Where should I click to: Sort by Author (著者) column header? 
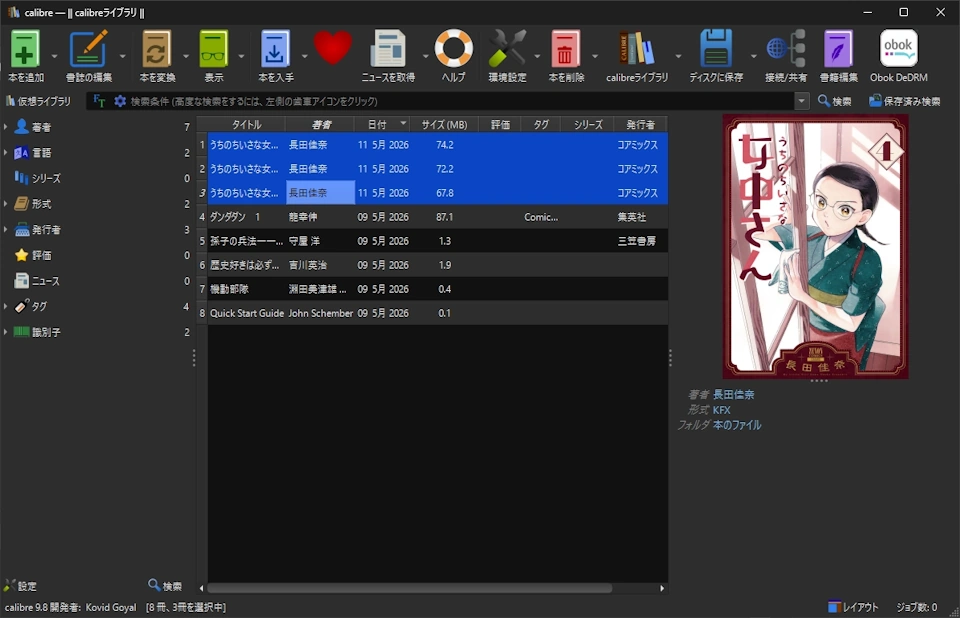(321, 124)
